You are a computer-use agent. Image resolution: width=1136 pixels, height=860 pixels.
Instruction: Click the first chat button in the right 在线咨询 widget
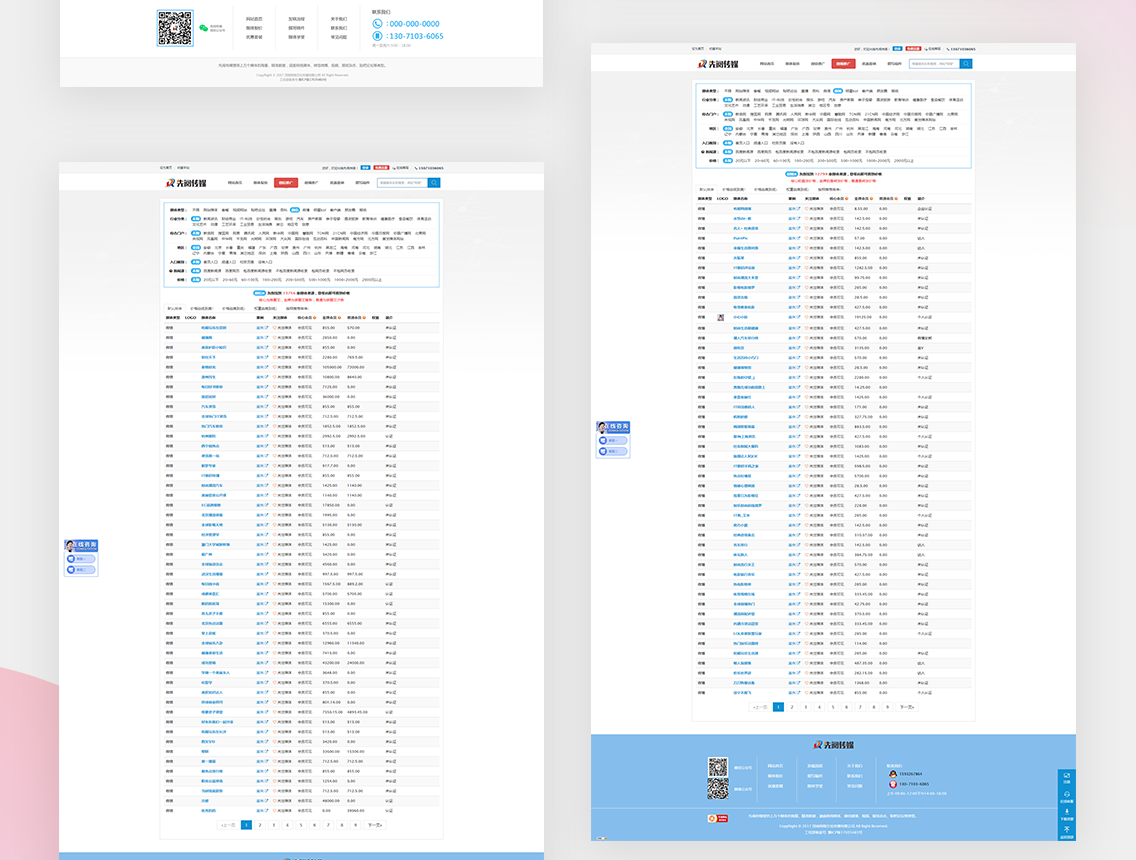tap(612, 440)
